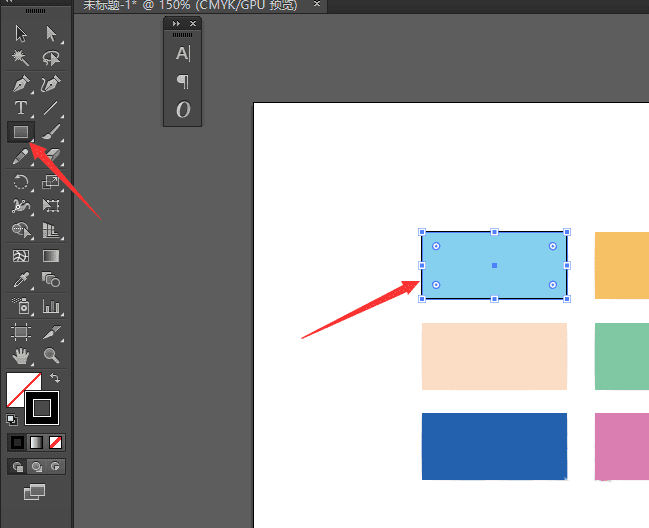Select the Eraser tool

click(53, 155)
